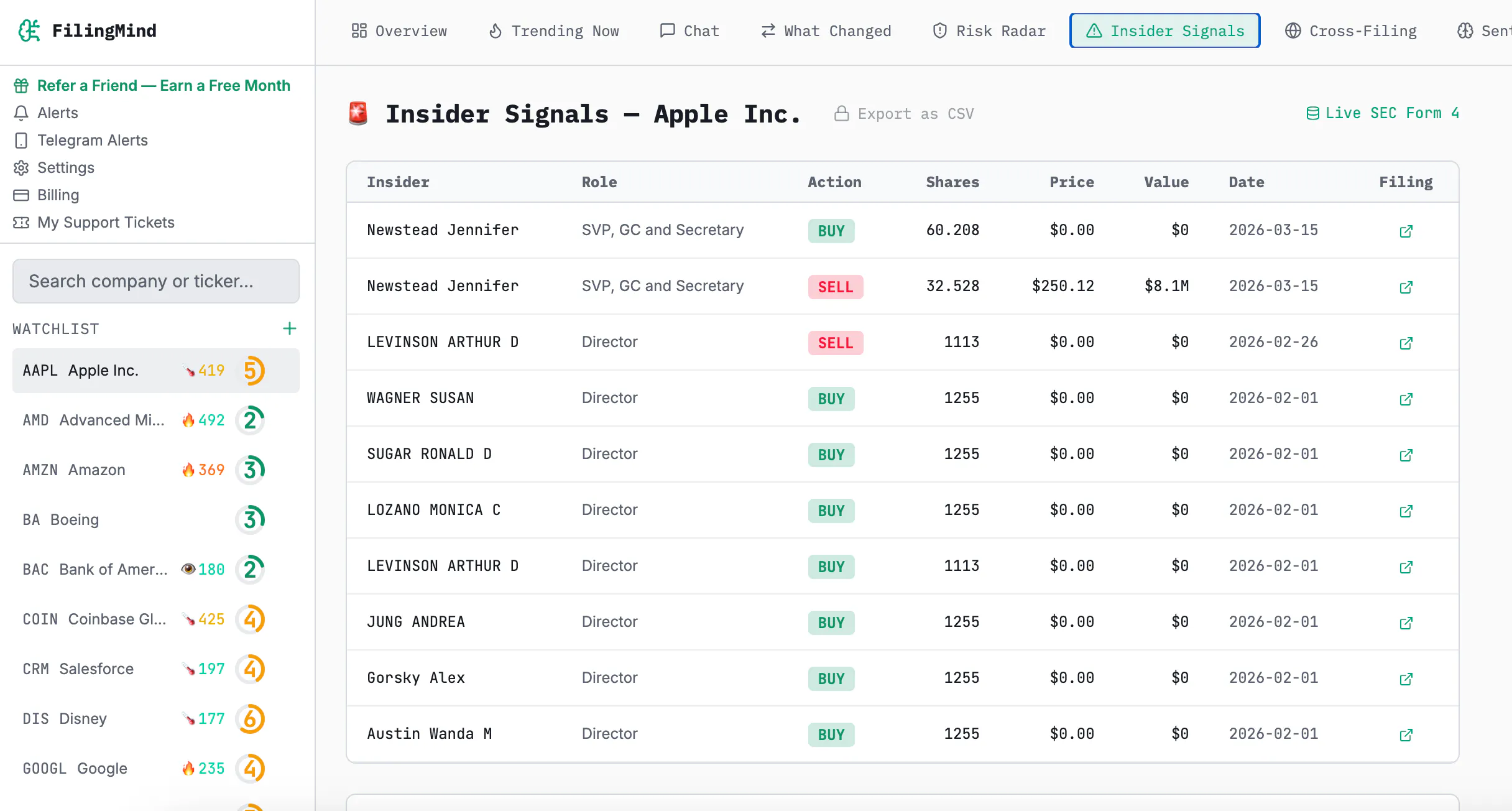Add a company with the watchlist plus icon
This screenshot has height=811, width=1512.
click(289, 328)
